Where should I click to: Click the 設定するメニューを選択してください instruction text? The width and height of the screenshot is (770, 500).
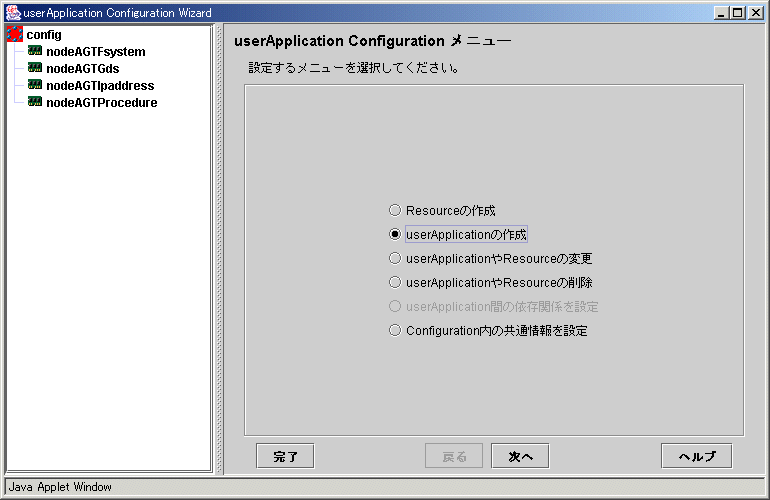pos(354,68)
